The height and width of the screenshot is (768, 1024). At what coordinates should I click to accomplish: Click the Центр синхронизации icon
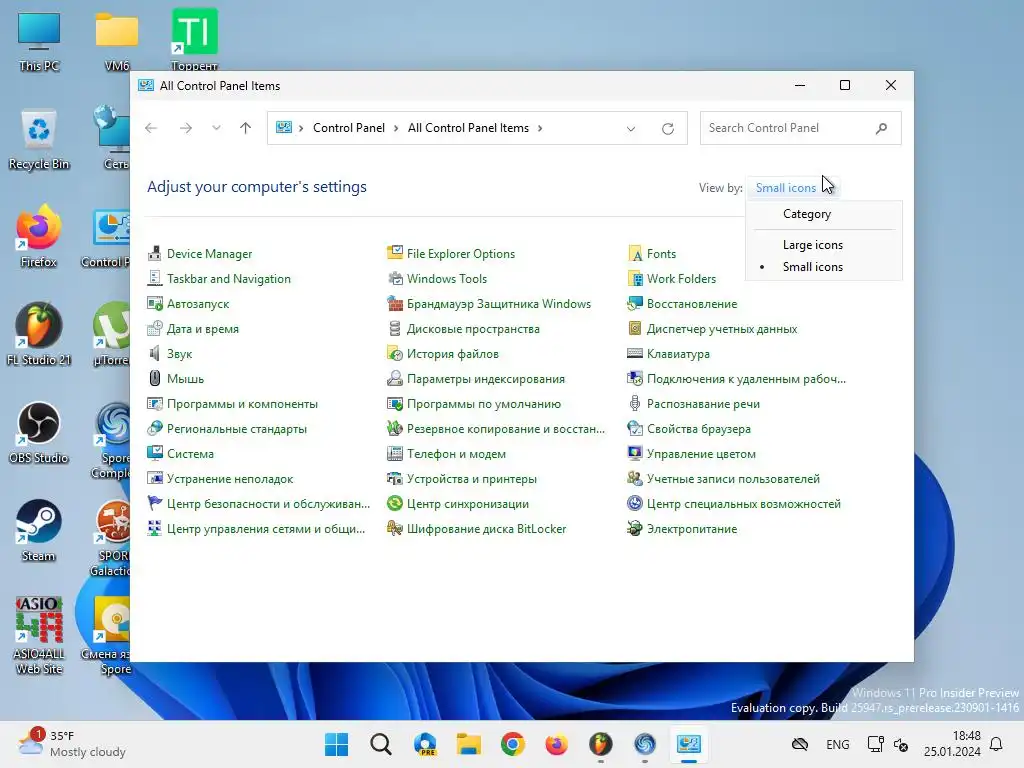pyautogui.click(x=394, y=504)
